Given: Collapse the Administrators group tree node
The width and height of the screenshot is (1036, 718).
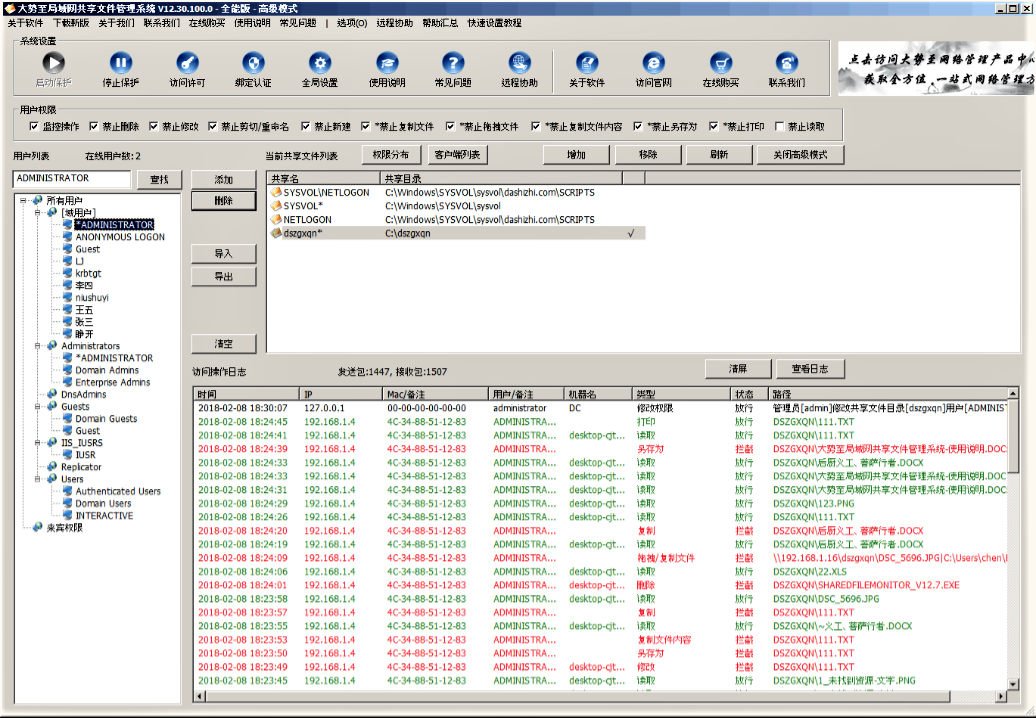Looking at the screenshot, I should pyautogui.click(x=38, y=346).
